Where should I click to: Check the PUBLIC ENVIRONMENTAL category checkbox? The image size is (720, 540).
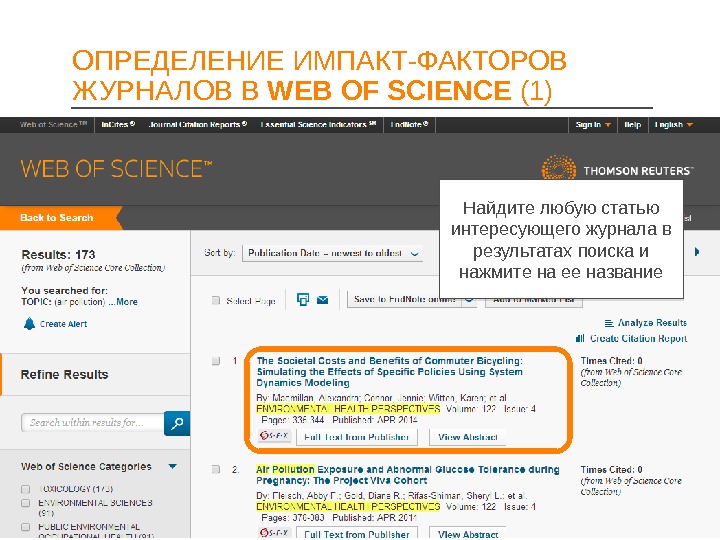pos(26,527)
